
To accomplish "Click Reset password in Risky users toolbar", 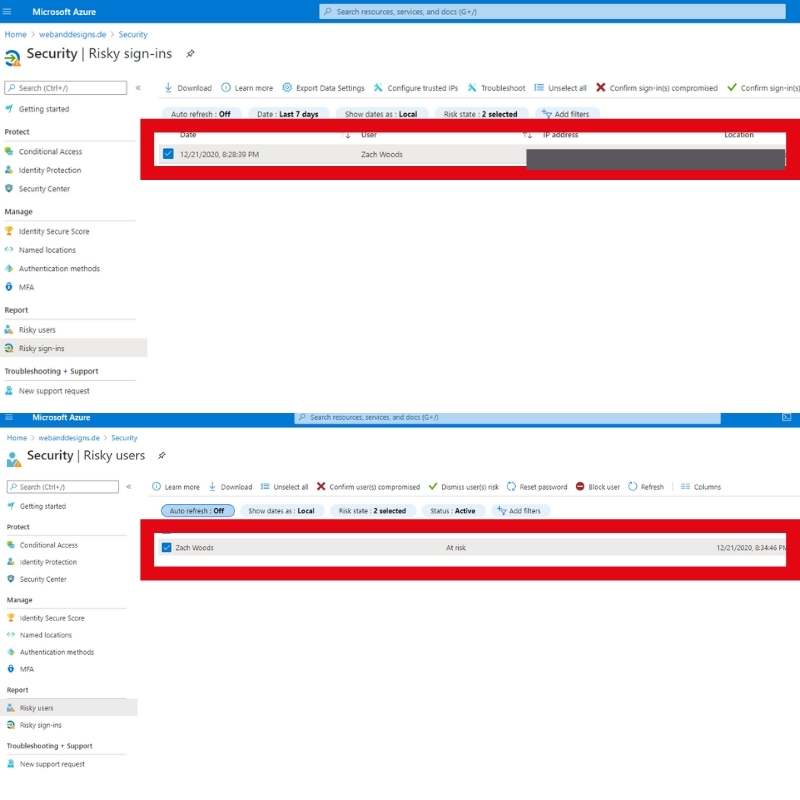I will pos(537,487).
